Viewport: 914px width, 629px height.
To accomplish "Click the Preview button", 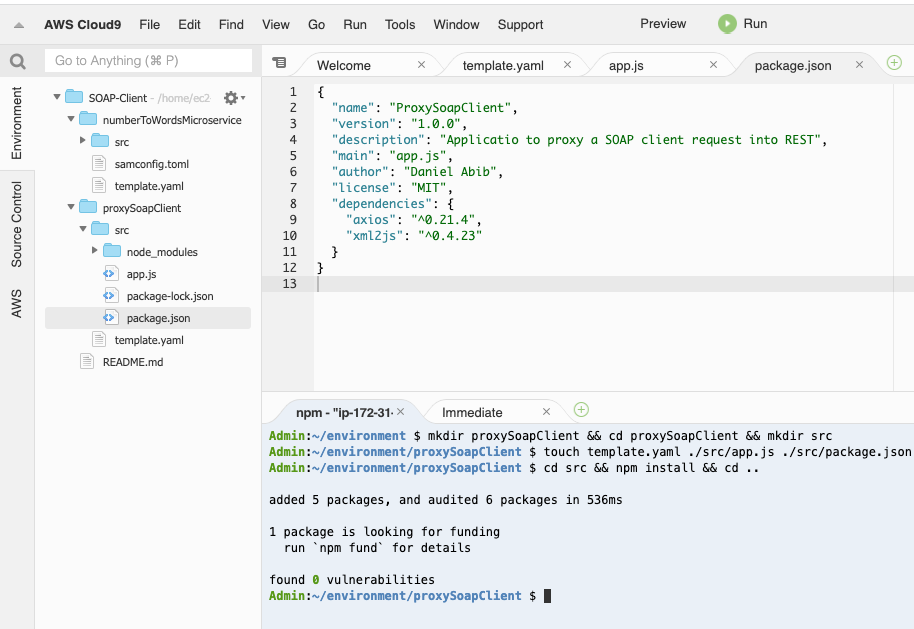I will pos(663,24).
